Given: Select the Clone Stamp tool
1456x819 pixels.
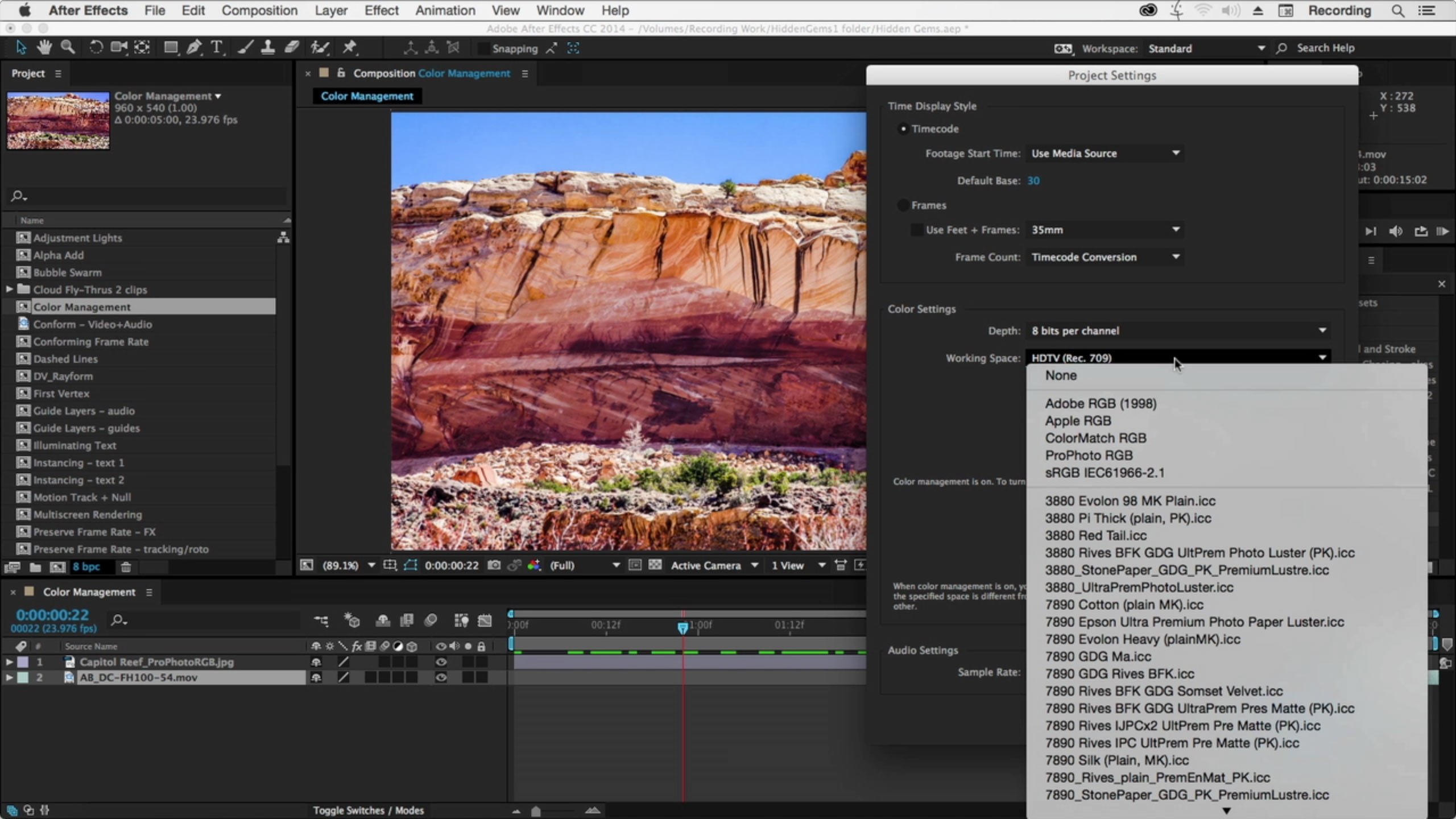Looking at the screenshot, I should (x=267, y=48).
